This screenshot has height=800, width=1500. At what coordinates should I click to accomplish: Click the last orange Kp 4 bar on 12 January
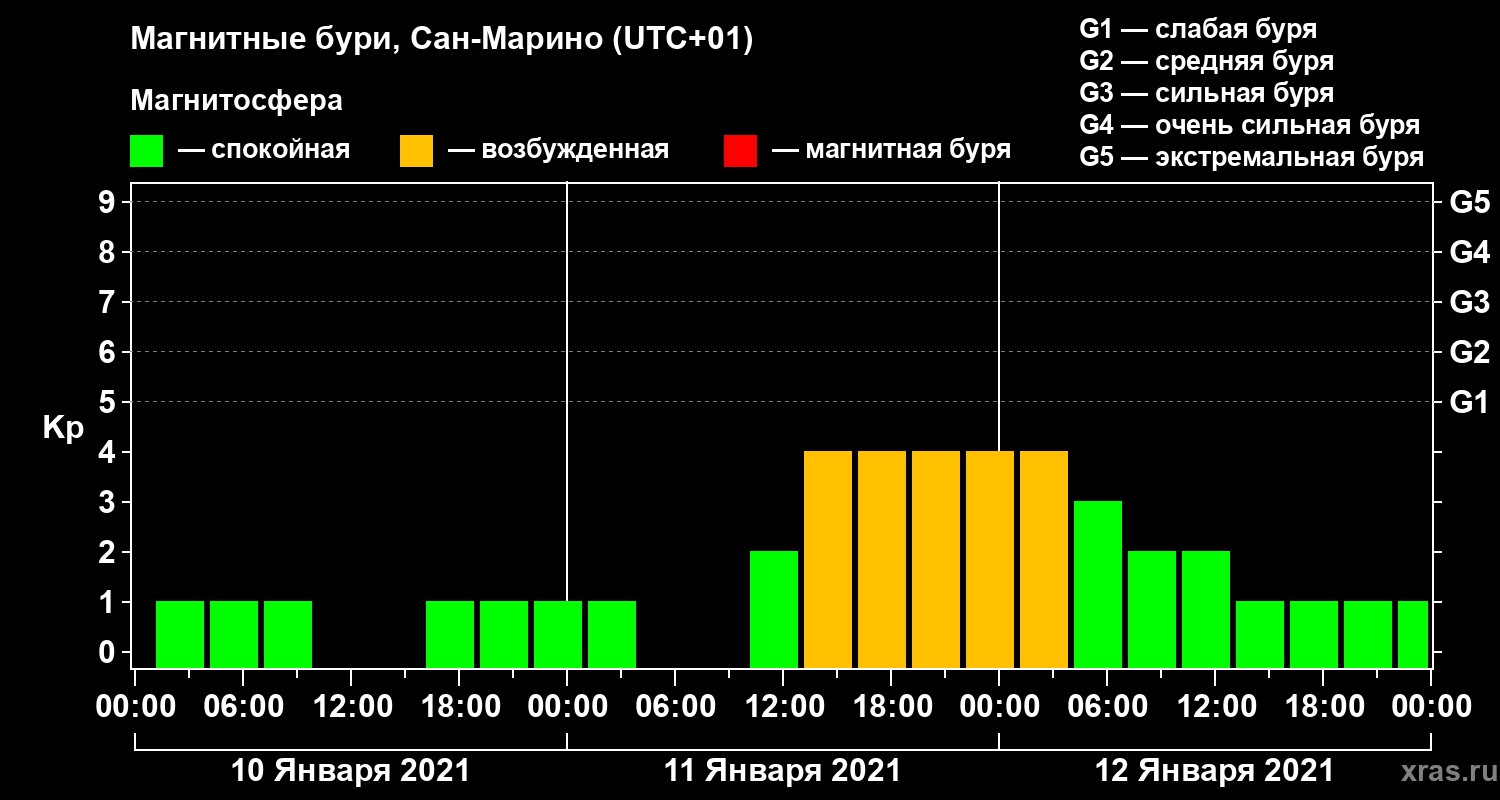pos(1044,559)
